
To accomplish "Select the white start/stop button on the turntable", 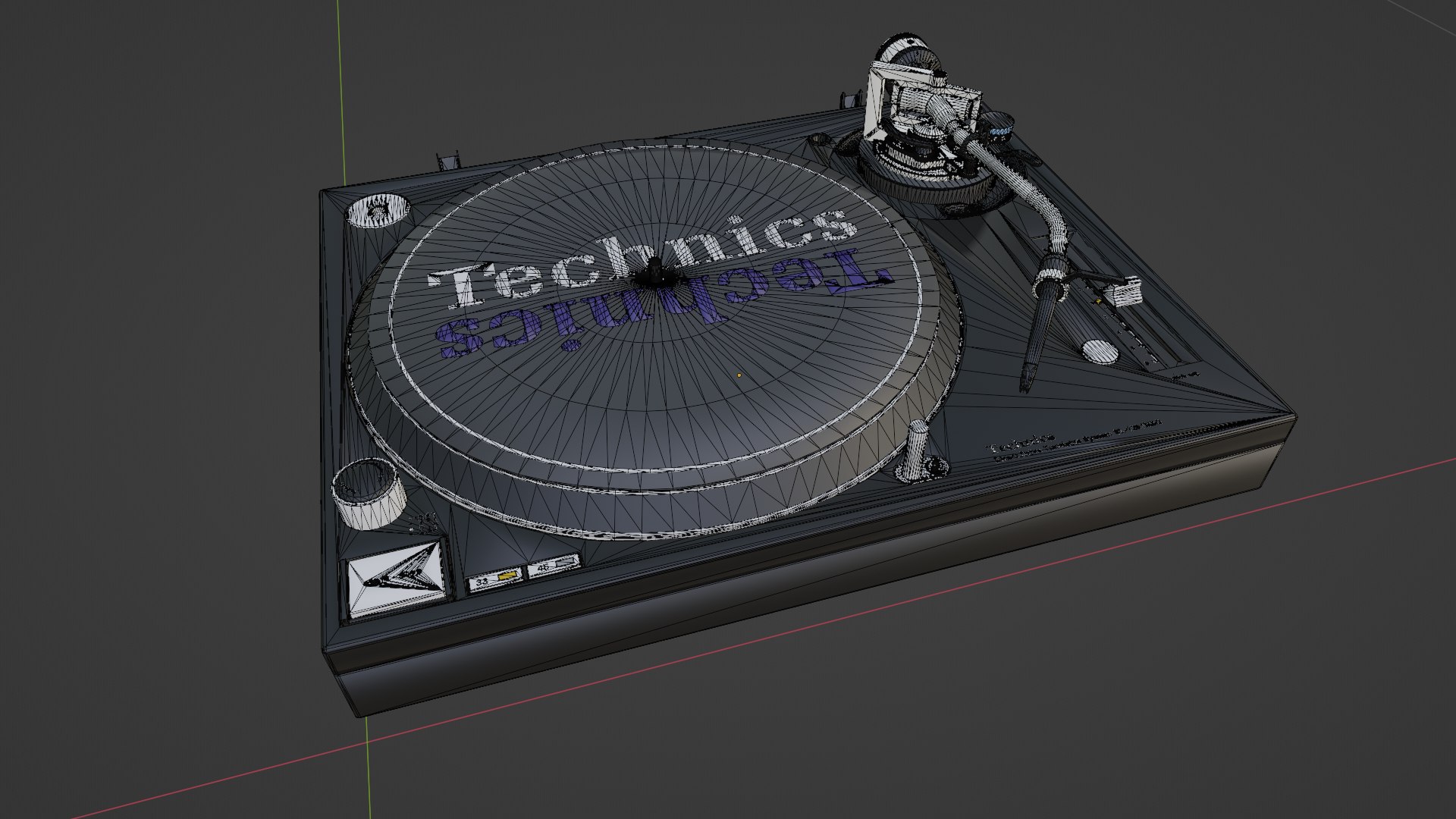I will tap(396, 579).
